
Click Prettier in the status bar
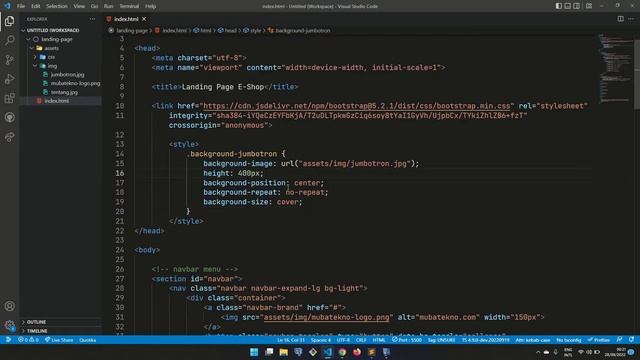click(599, 340)
